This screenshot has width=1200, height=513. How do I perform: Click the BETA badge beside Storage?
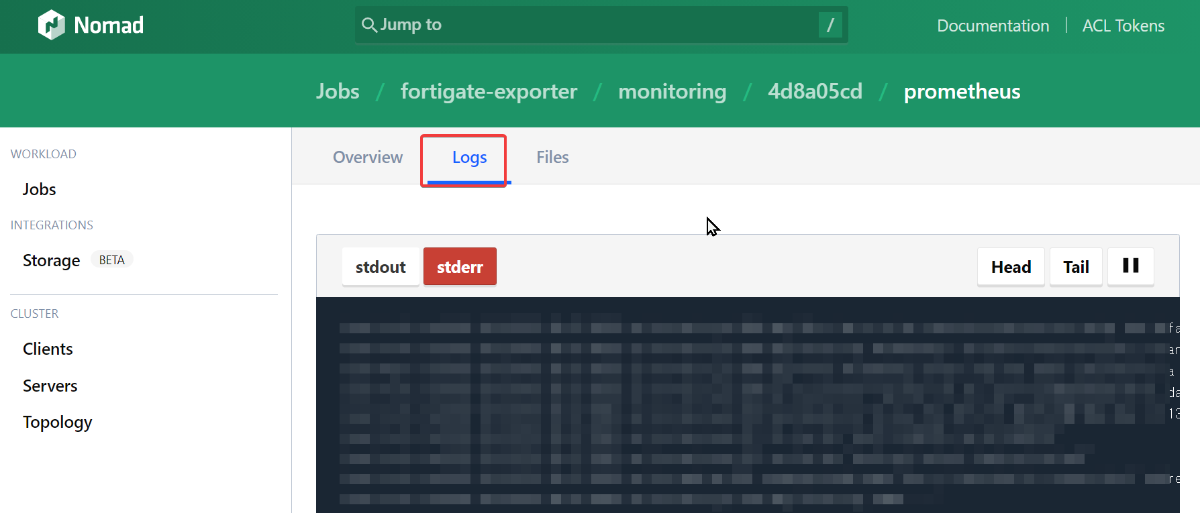112,260
